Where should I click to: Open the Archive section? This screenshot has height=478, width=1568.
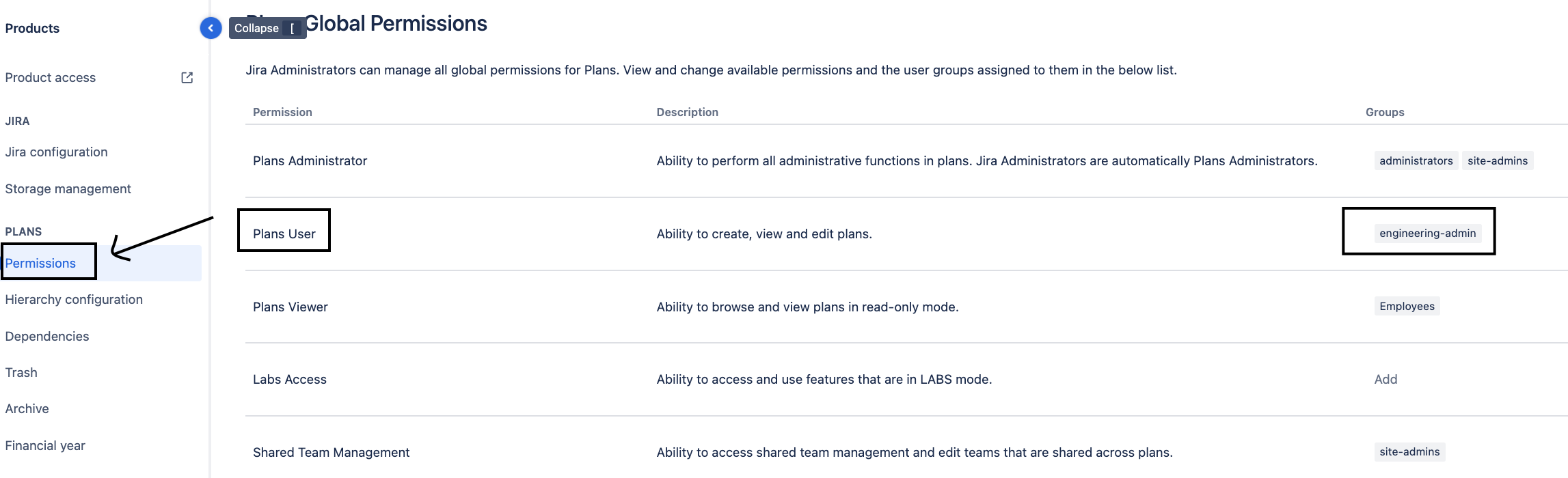pyautogui.click(x=27, y=409)
